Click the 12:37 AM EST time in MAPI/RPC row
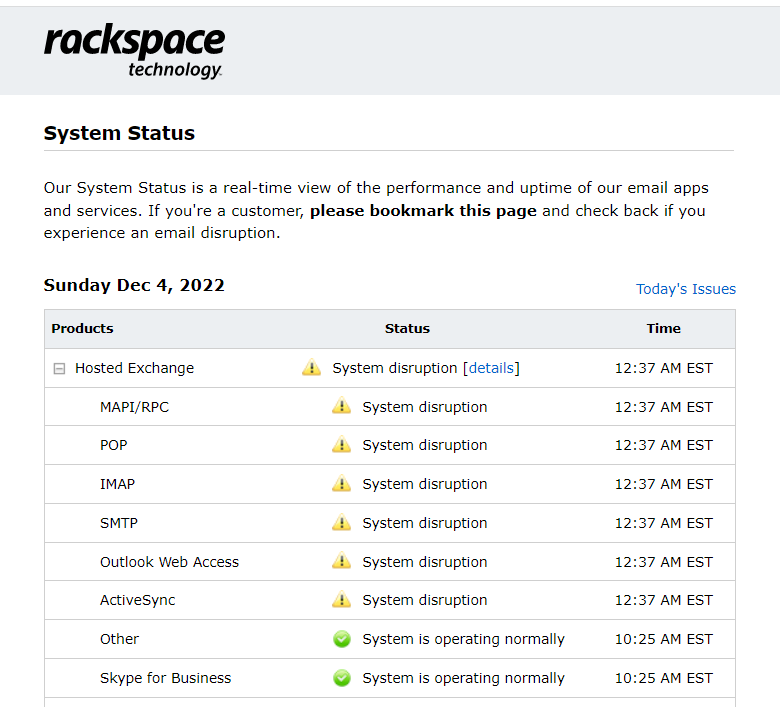Screen dimensions: 780x707 664,407
